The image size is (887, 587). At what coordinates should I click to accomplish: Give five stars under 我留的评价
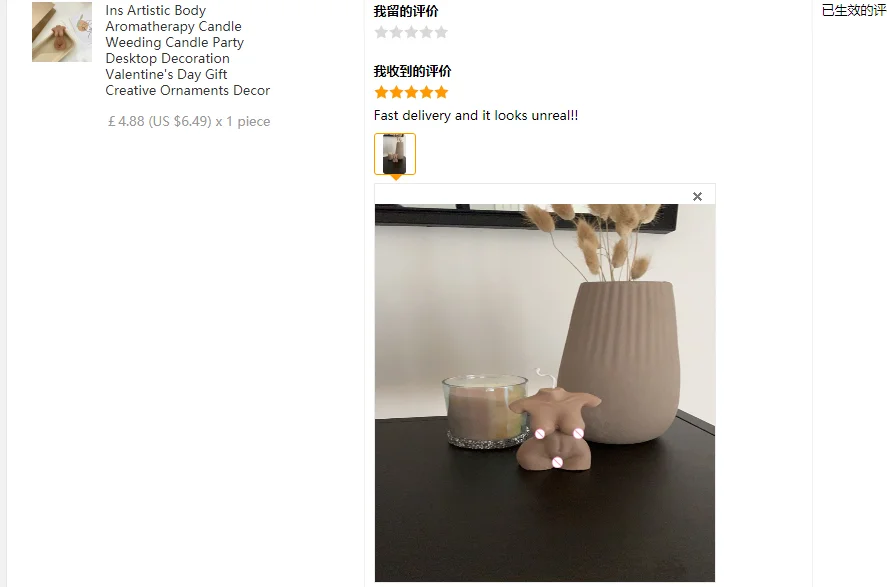coord(441,32)
